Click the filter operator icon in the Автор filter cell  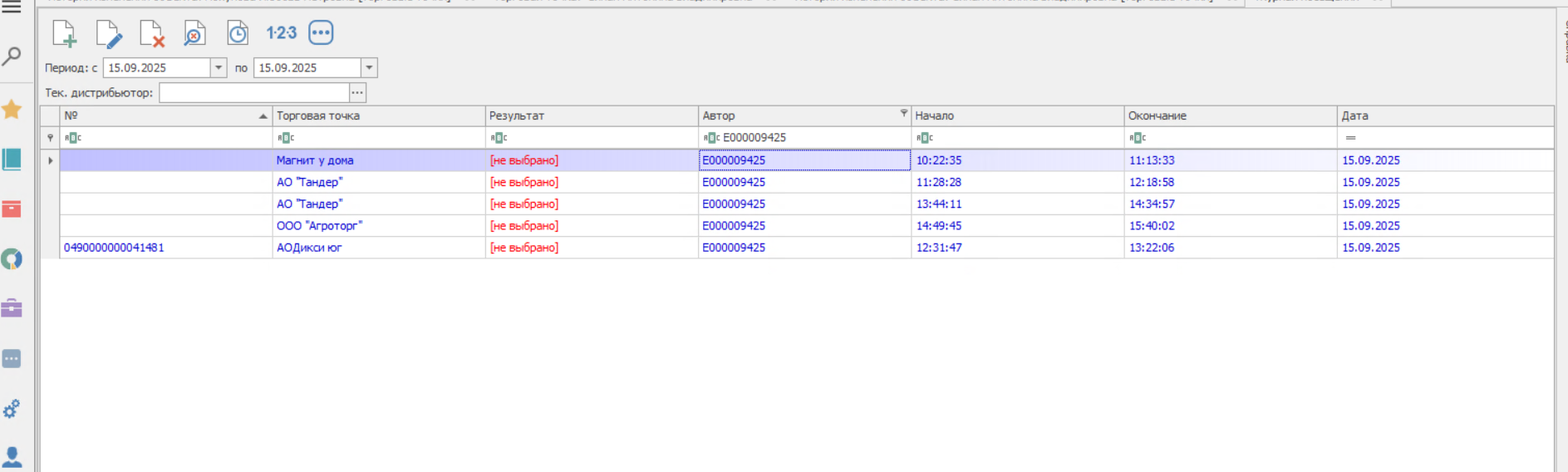(711, 138)
